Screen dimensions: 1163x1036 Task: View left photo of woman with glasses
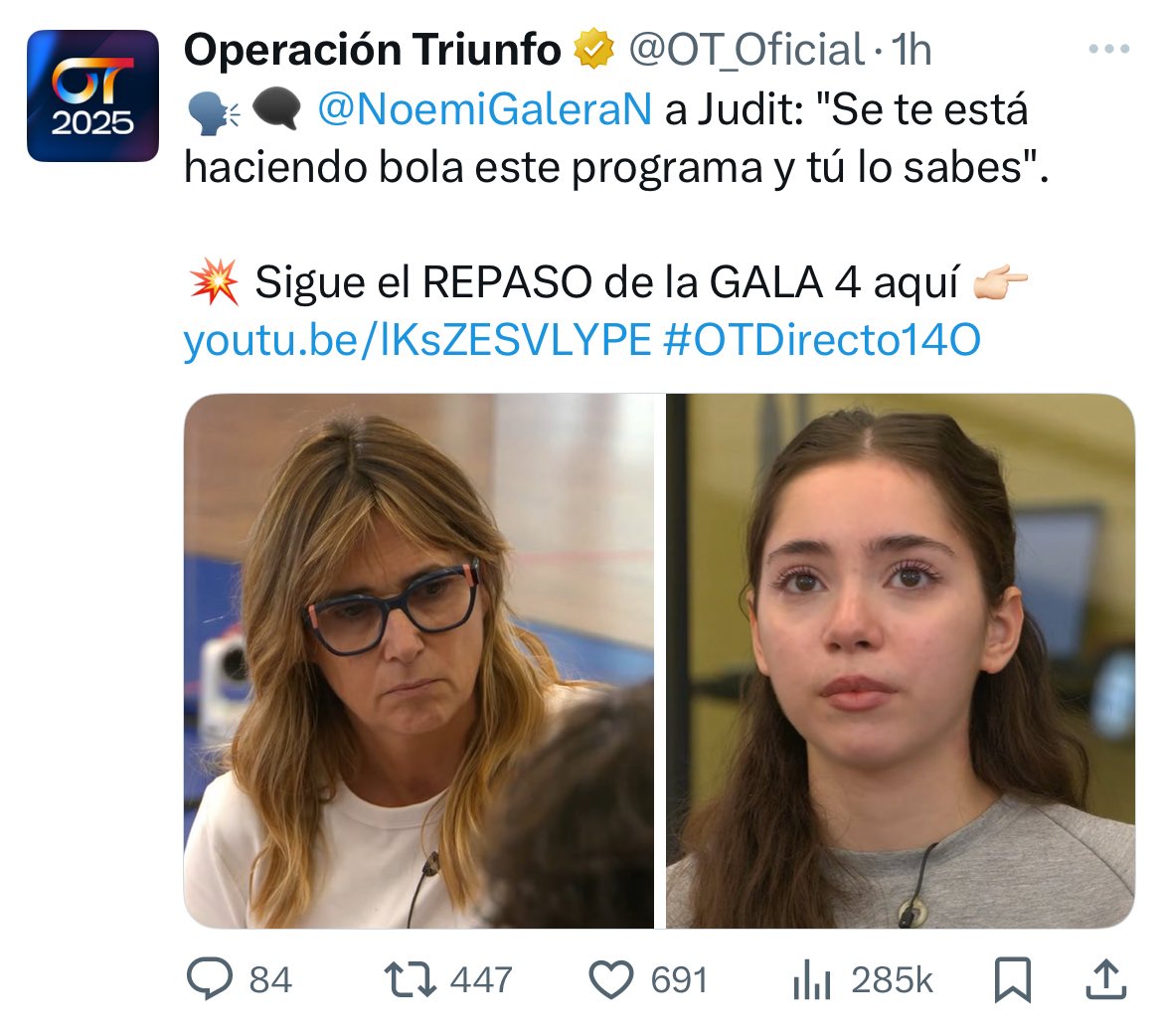[419, 660]
